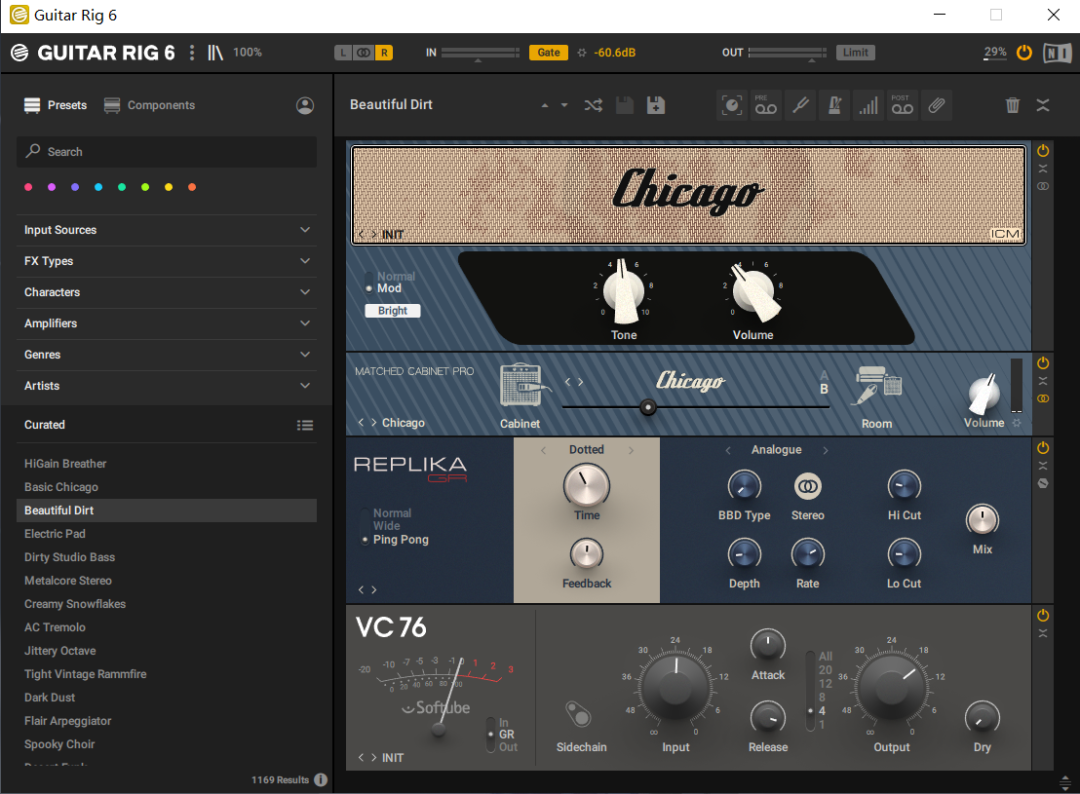Toggle VC 76 compressor power
The height and width of the screenshot is (794, 1080).
(1043, 615)
